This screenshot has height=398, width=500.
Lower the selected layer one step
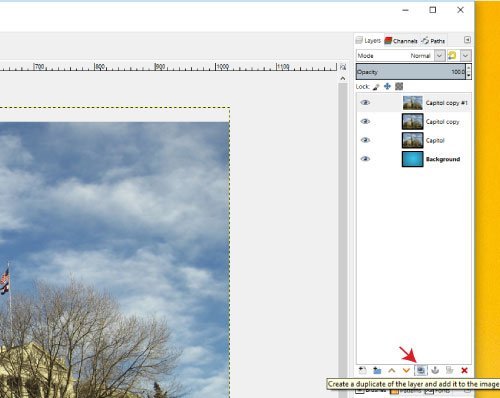pos(406,370)
